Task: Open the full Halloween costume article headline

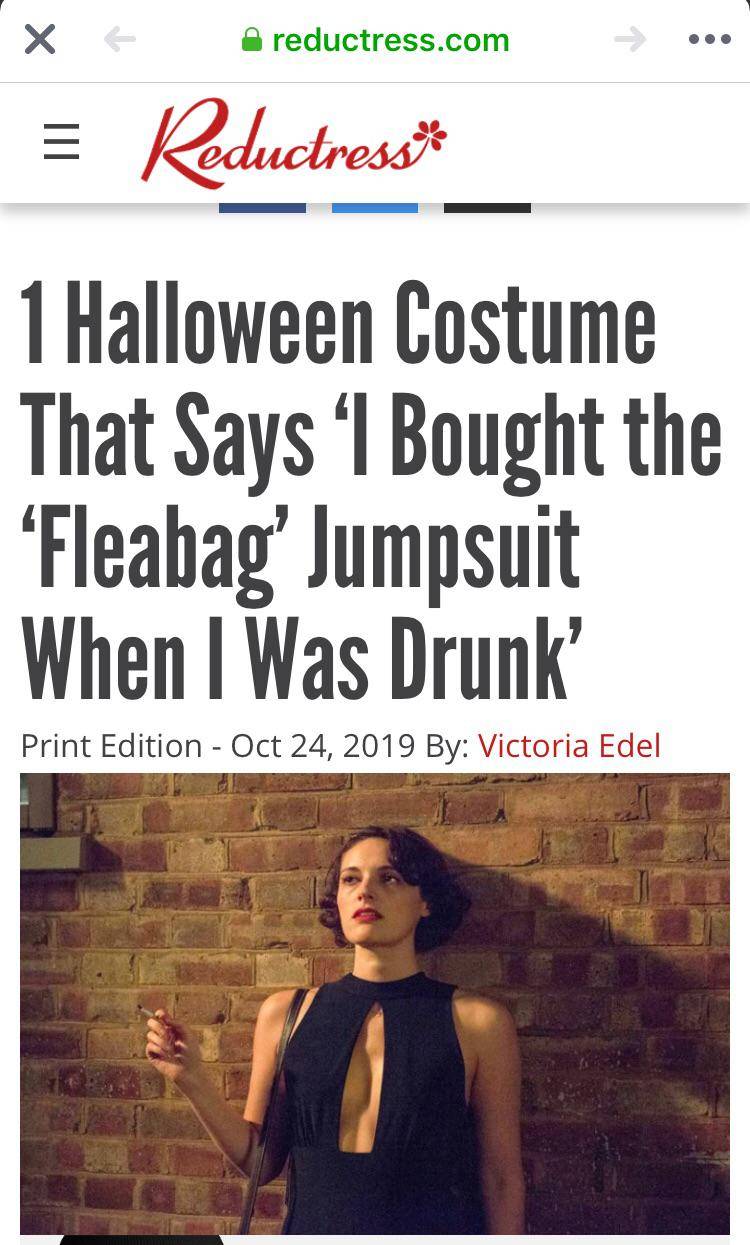Action: click(370, 485)
